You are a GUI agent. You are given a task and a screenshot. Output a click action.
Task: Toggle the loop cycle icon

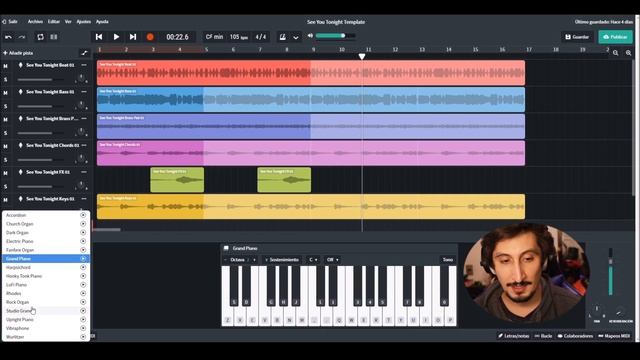pyautogui.click(x=40, y=37)
